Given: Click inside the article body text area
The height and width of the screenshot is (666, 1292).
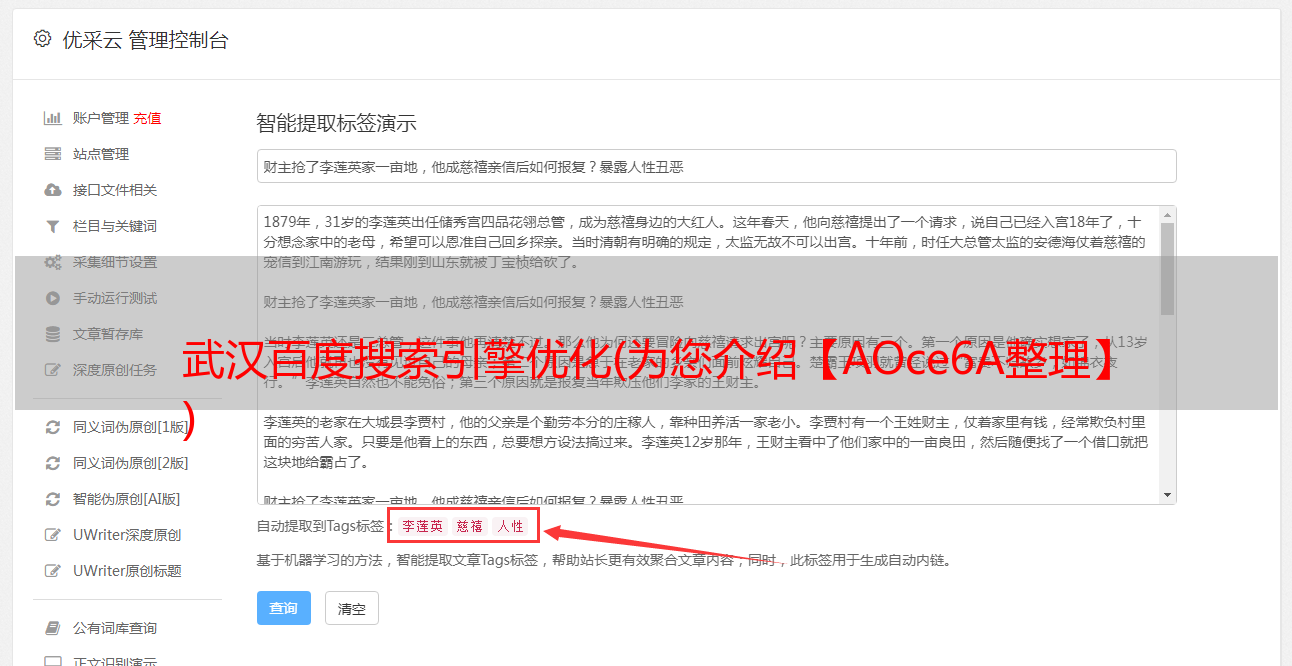Looking at the screenshot, I should tap(708, 355).
